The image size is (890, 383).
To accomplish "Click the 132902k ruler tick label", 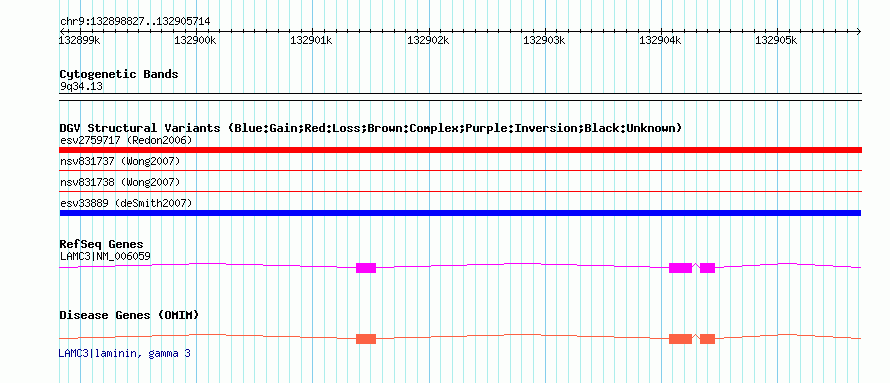I will tap(429, 40).
